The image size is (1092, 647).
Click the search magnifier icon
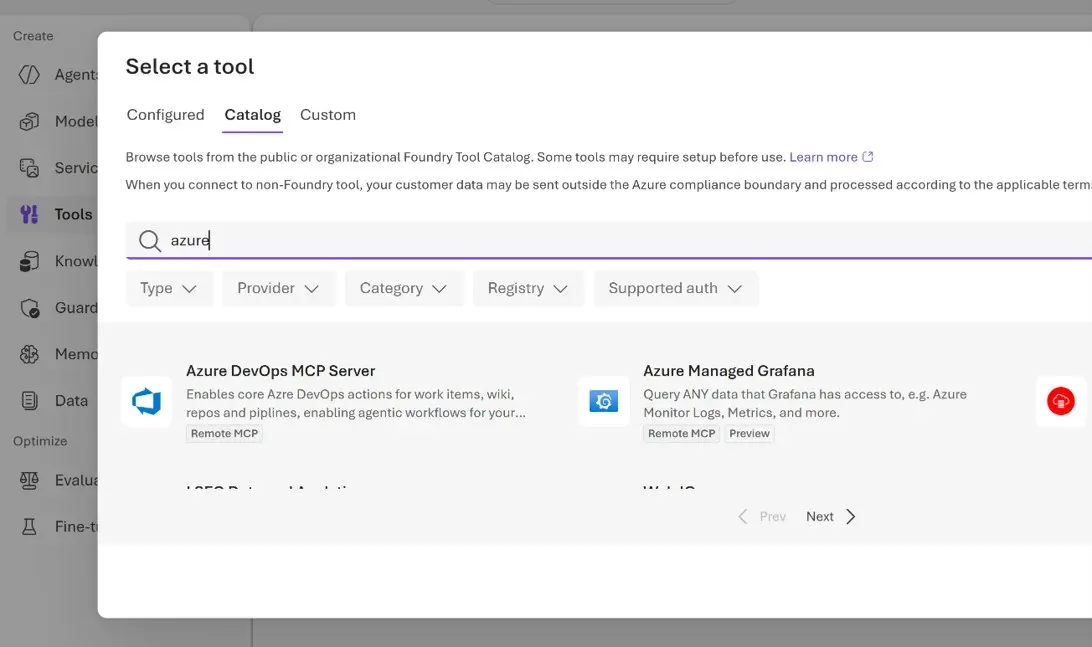(149, 241)
